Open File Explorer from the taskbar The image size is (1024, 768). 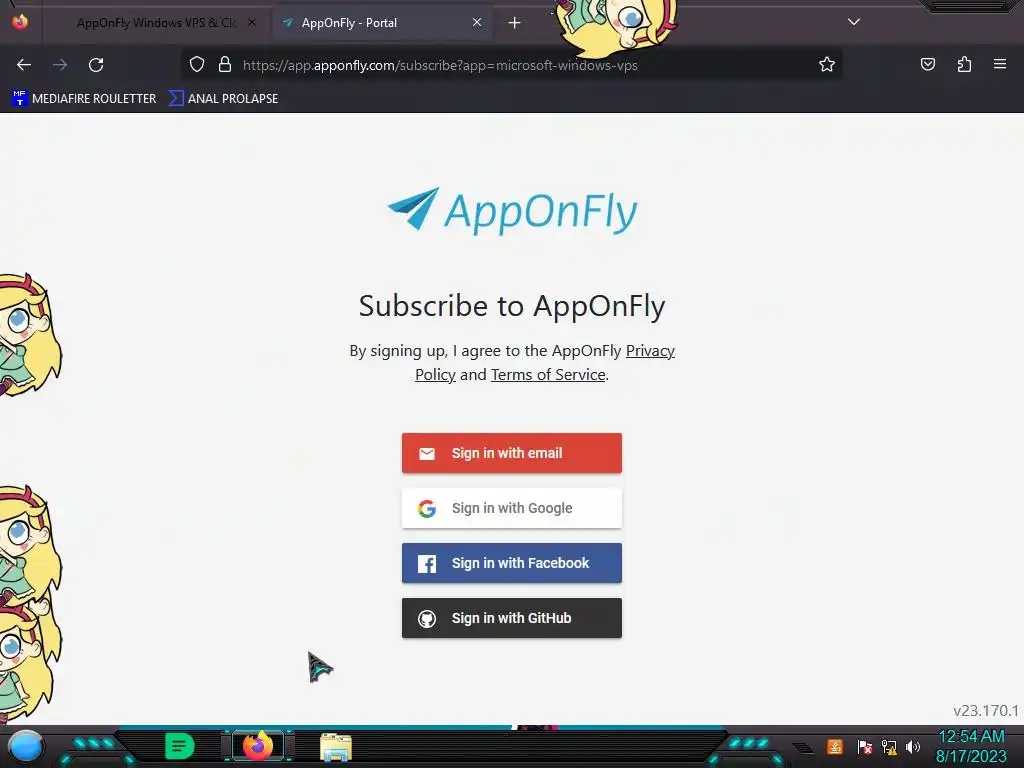(336, 747)
